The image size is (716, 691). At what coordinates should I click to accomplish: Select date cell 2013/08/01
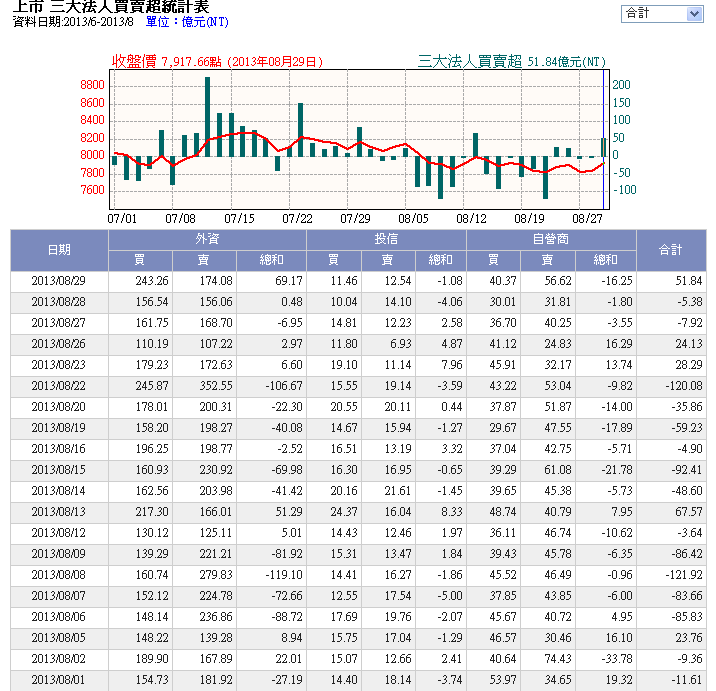point(58,680)
